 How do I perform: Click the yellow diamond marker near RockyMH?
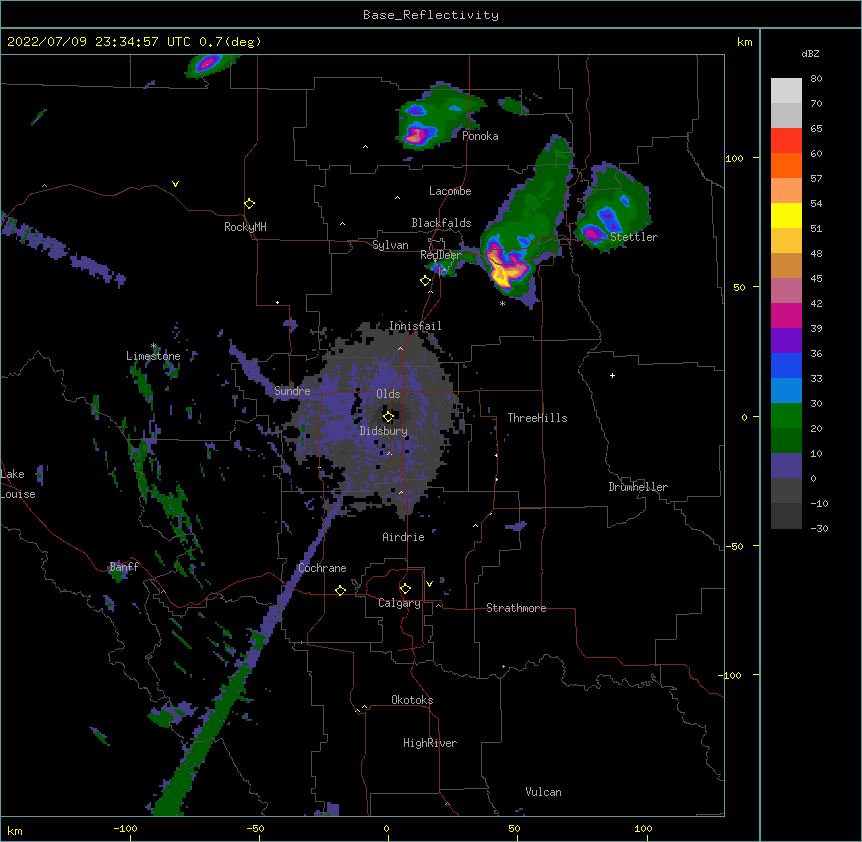pyautogui.click(x=249, y=204)
